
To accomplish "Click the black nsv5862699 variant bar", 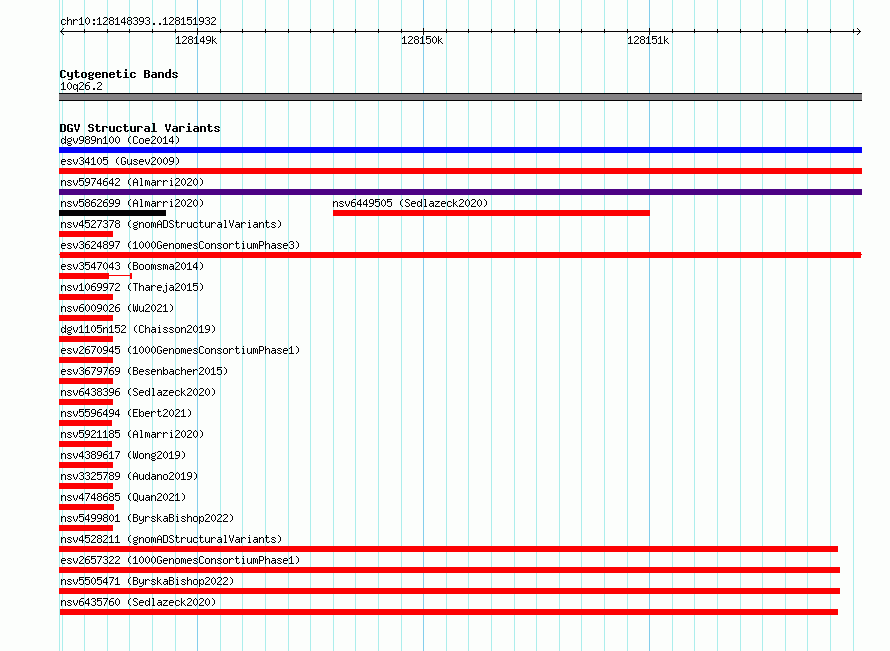I will 112,213.
